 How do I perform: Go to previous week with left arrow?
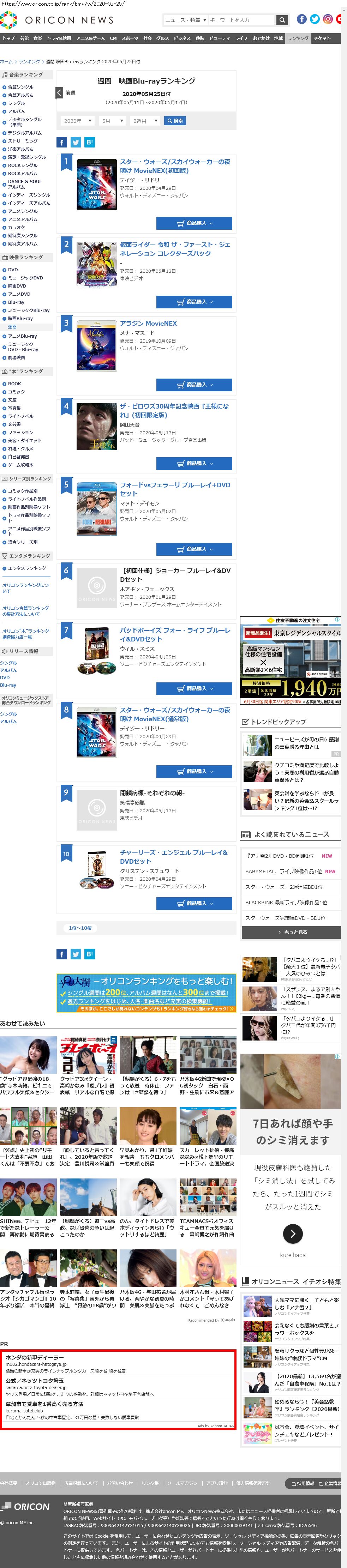tap(59, 93)
